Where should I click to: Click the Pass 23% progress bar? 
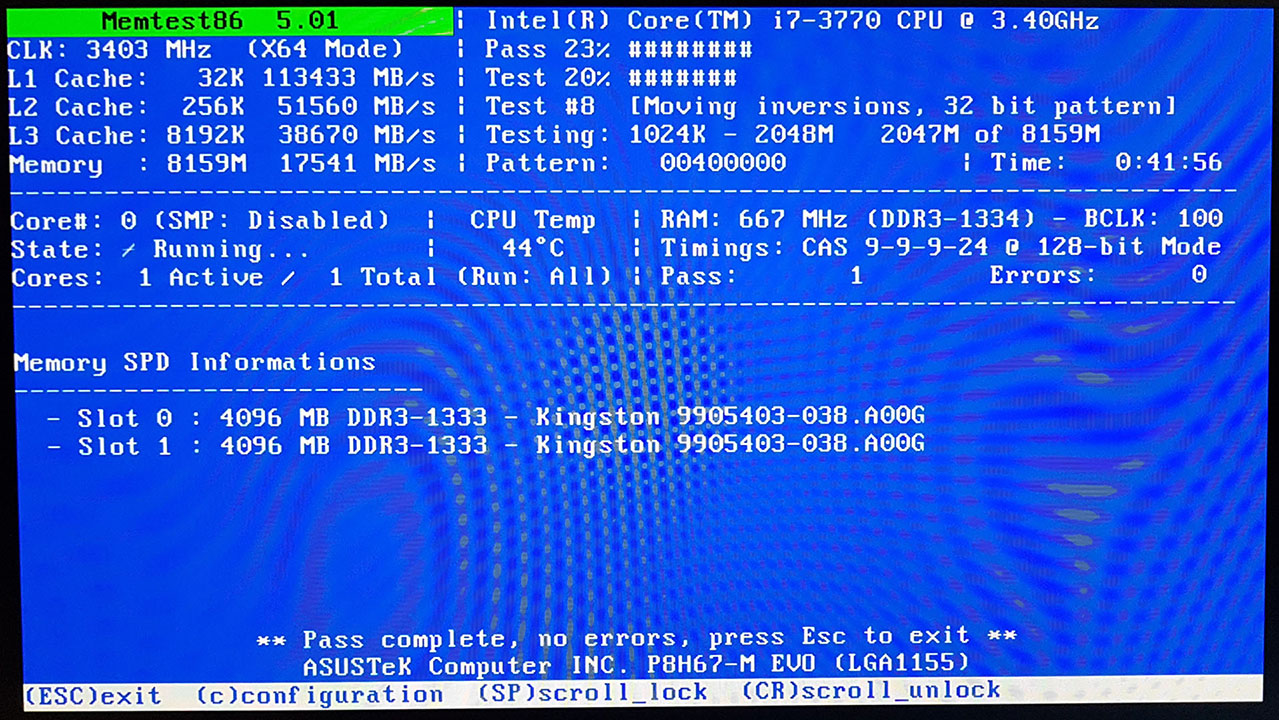619,49
